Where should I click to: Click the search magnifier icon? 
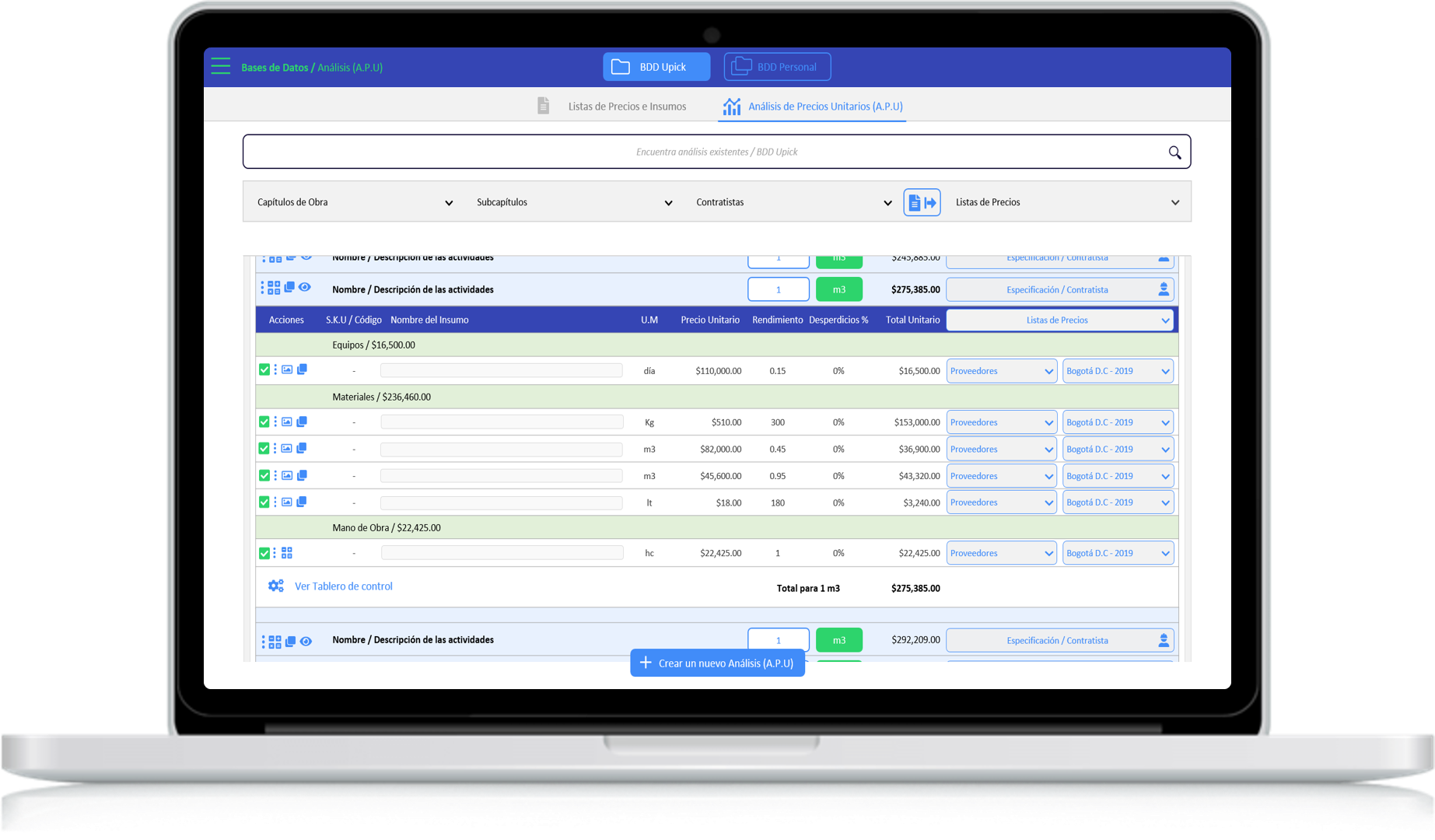pyautogui.click(x=1174, y=152)
